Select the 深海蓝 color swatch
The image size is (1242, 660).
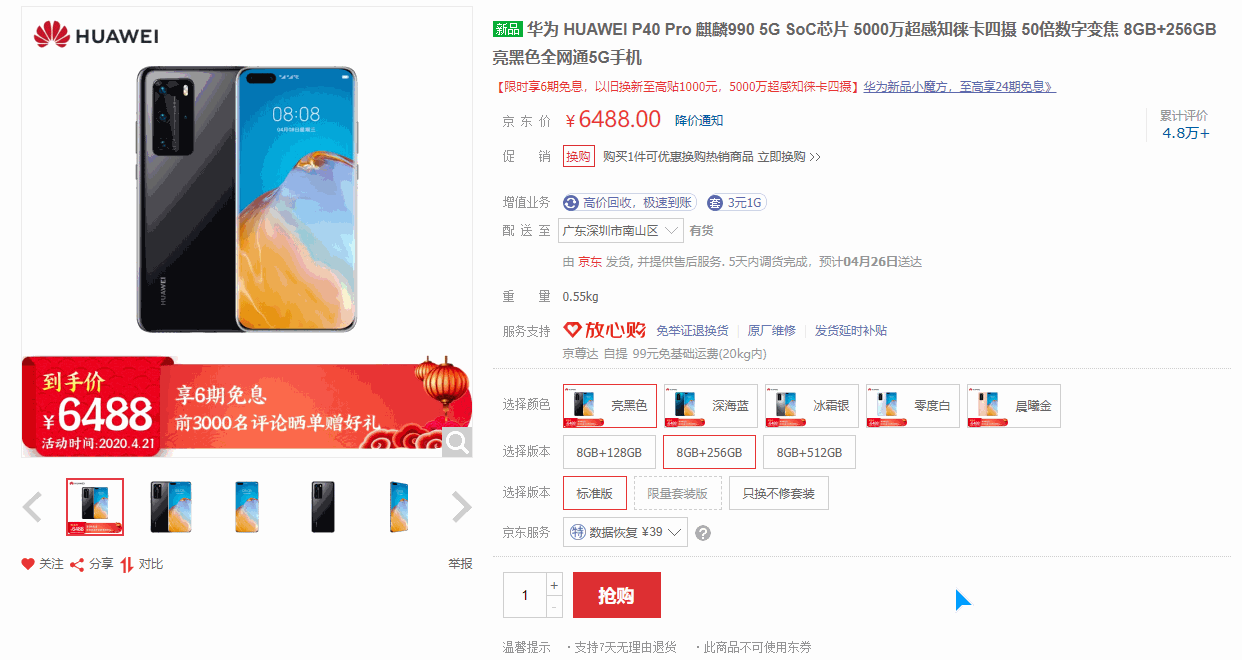pos(710,406)
